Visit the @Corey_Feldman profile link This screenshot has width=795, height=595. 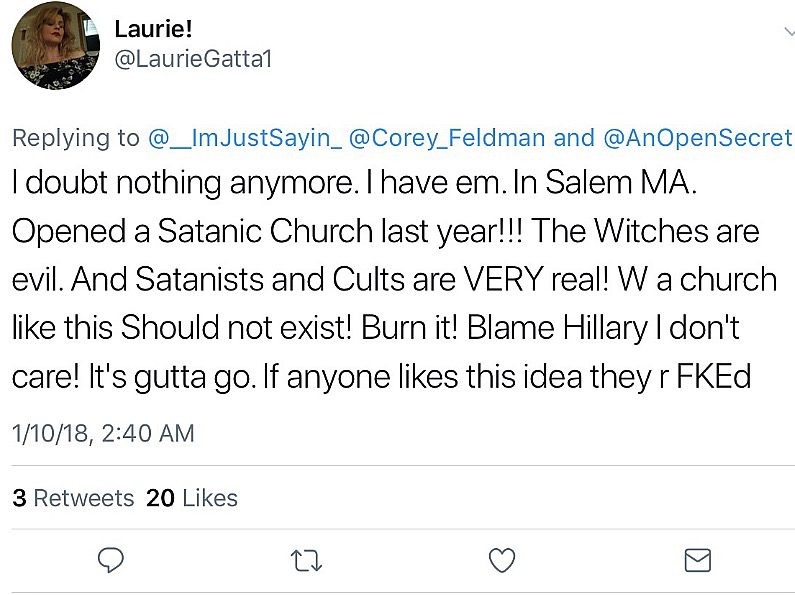(447, 138)
